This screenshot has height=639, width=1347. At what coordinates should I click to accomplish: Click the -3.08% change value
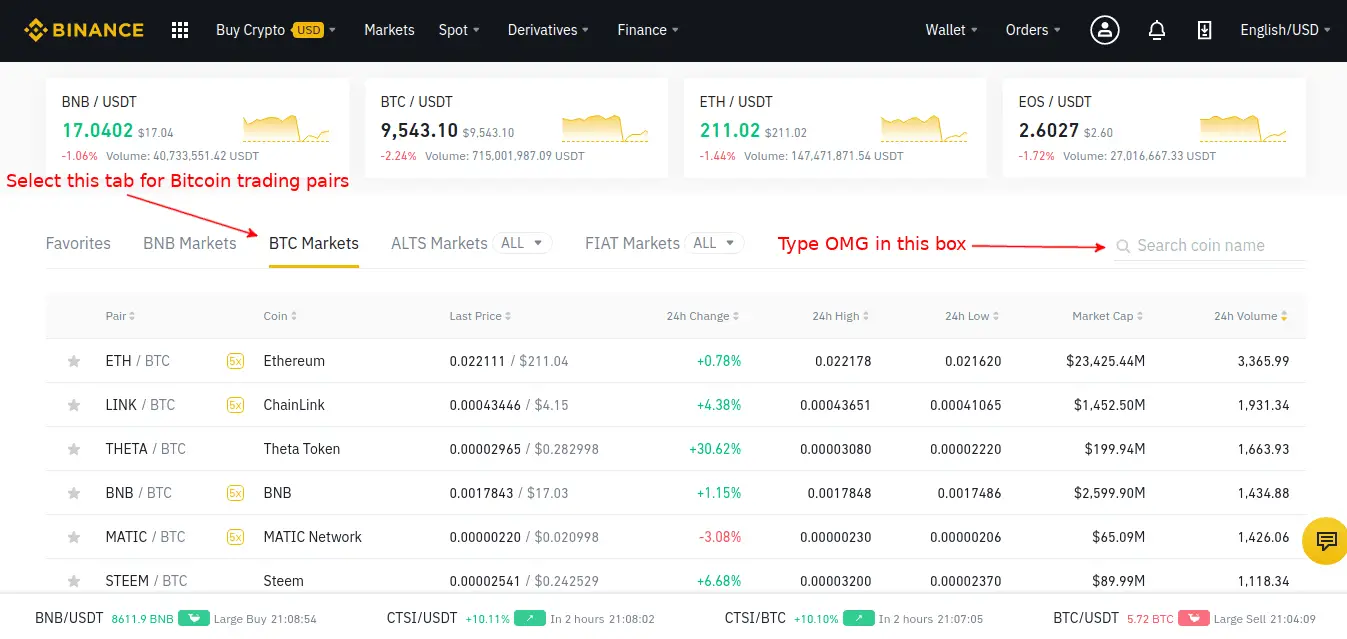tap(720, 537)
